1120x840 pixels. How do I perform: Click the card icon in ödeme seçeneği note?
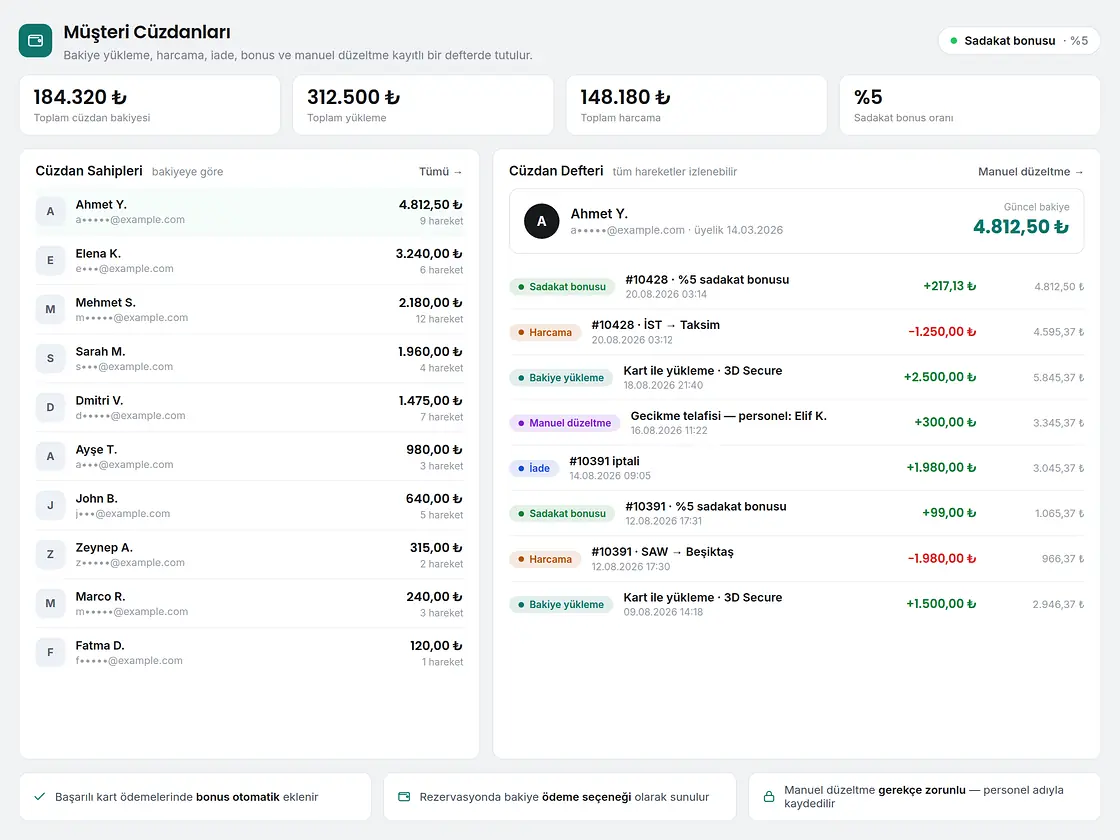(404, 796)
